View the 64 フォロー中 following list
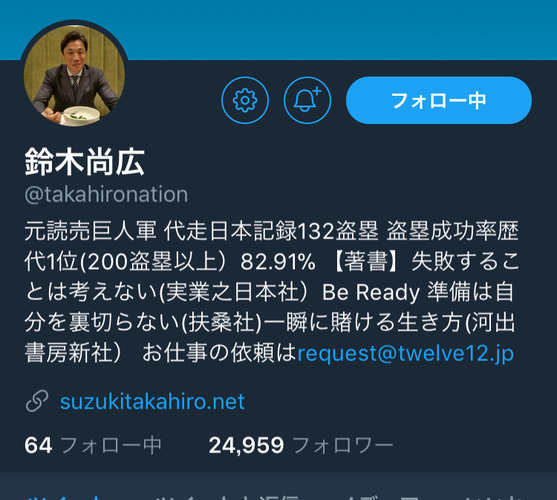The image size is (557, 500). pos(93,445)
